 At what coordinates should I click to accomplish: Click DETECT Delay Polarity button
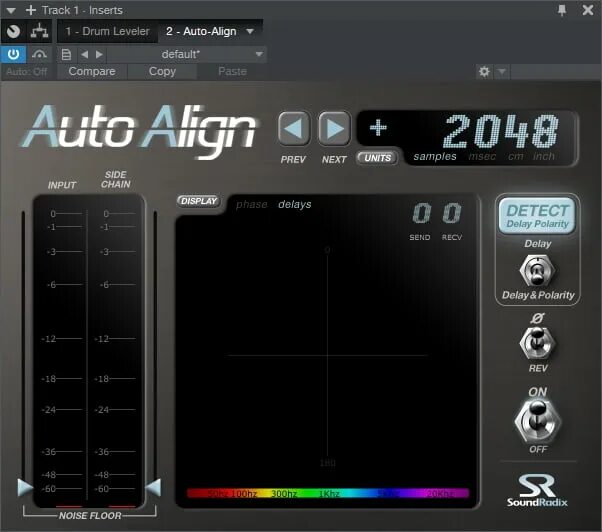537,216
